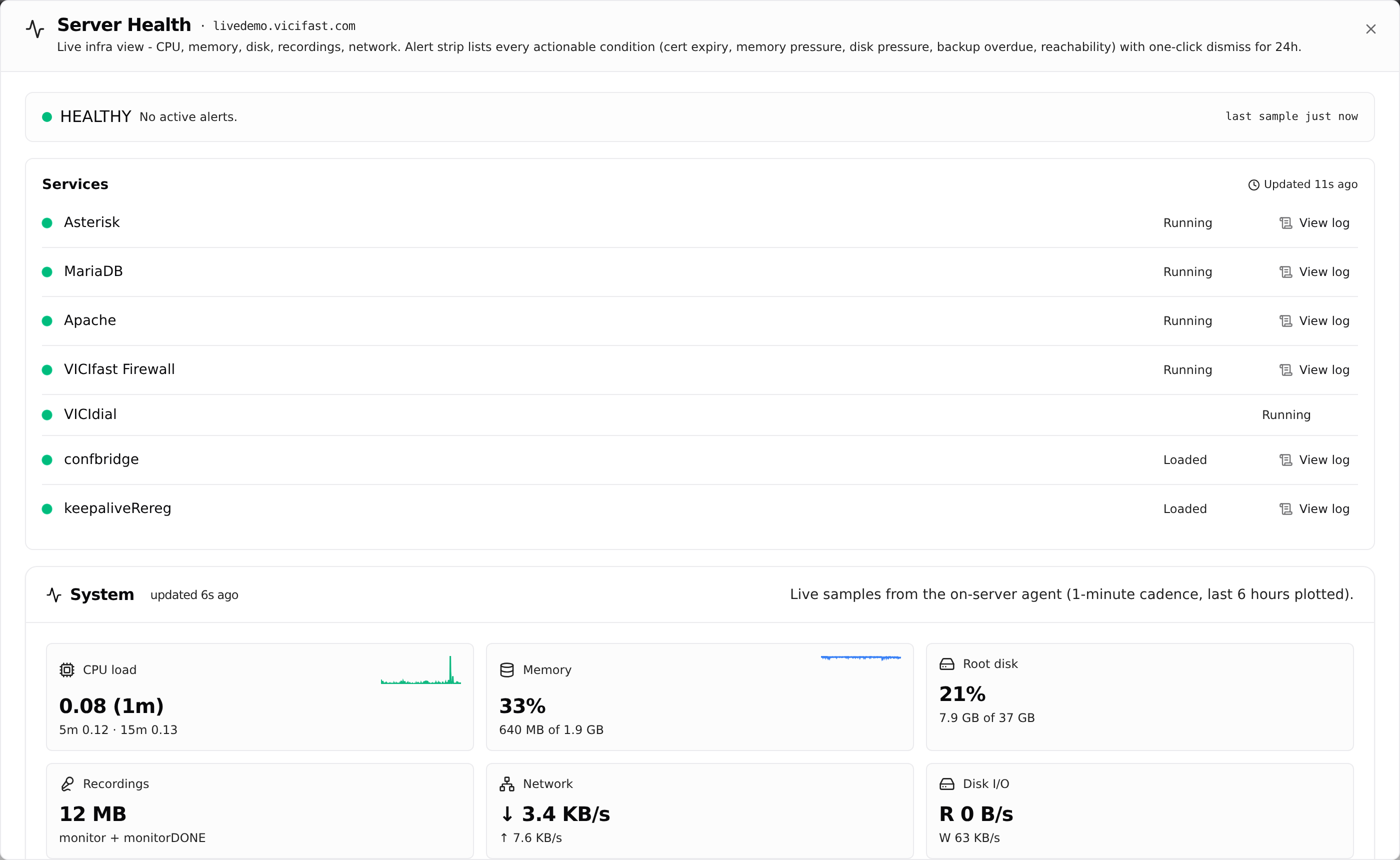This screenshot has height=860, width=1400.
Task: Click the green status dot beside confbridge
Action: click(x=47, y=459)
